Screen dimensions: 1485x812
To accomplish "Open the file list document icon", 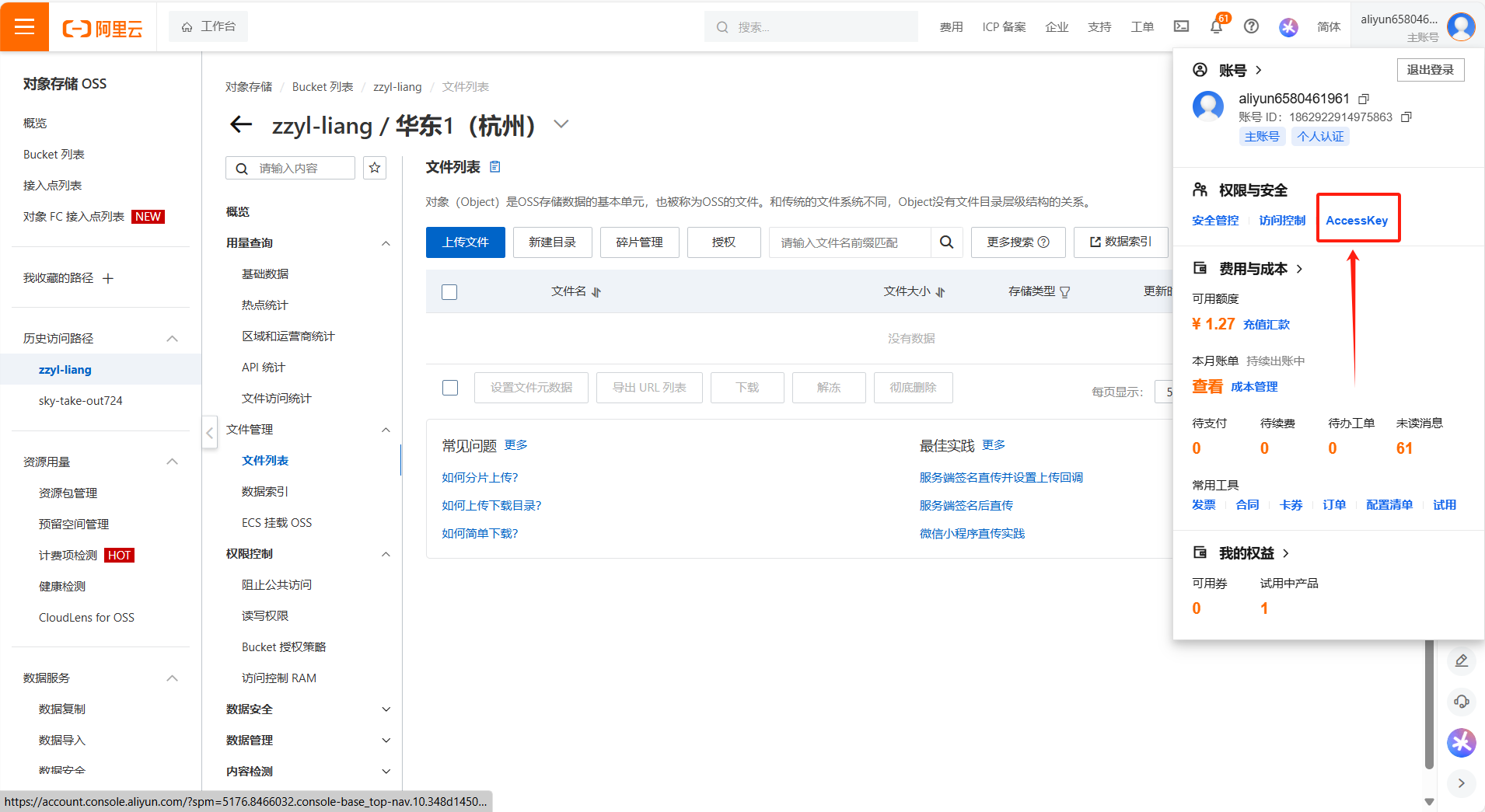I will click(x=495, y=167).
